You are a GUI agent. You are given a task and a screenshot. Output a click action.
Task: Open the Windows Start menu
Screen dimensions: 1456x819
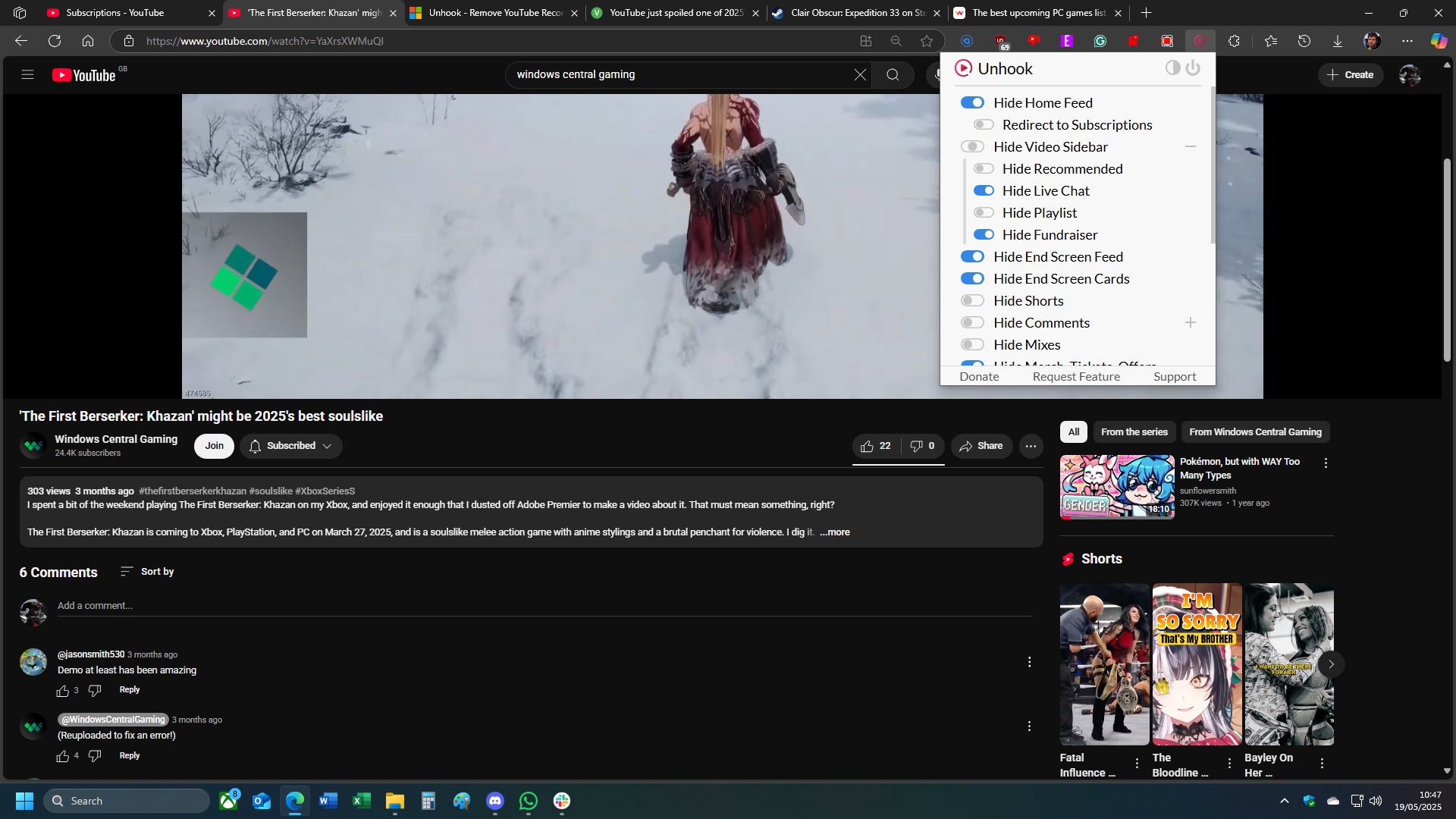pyautogui.click(x=24, y=801)
